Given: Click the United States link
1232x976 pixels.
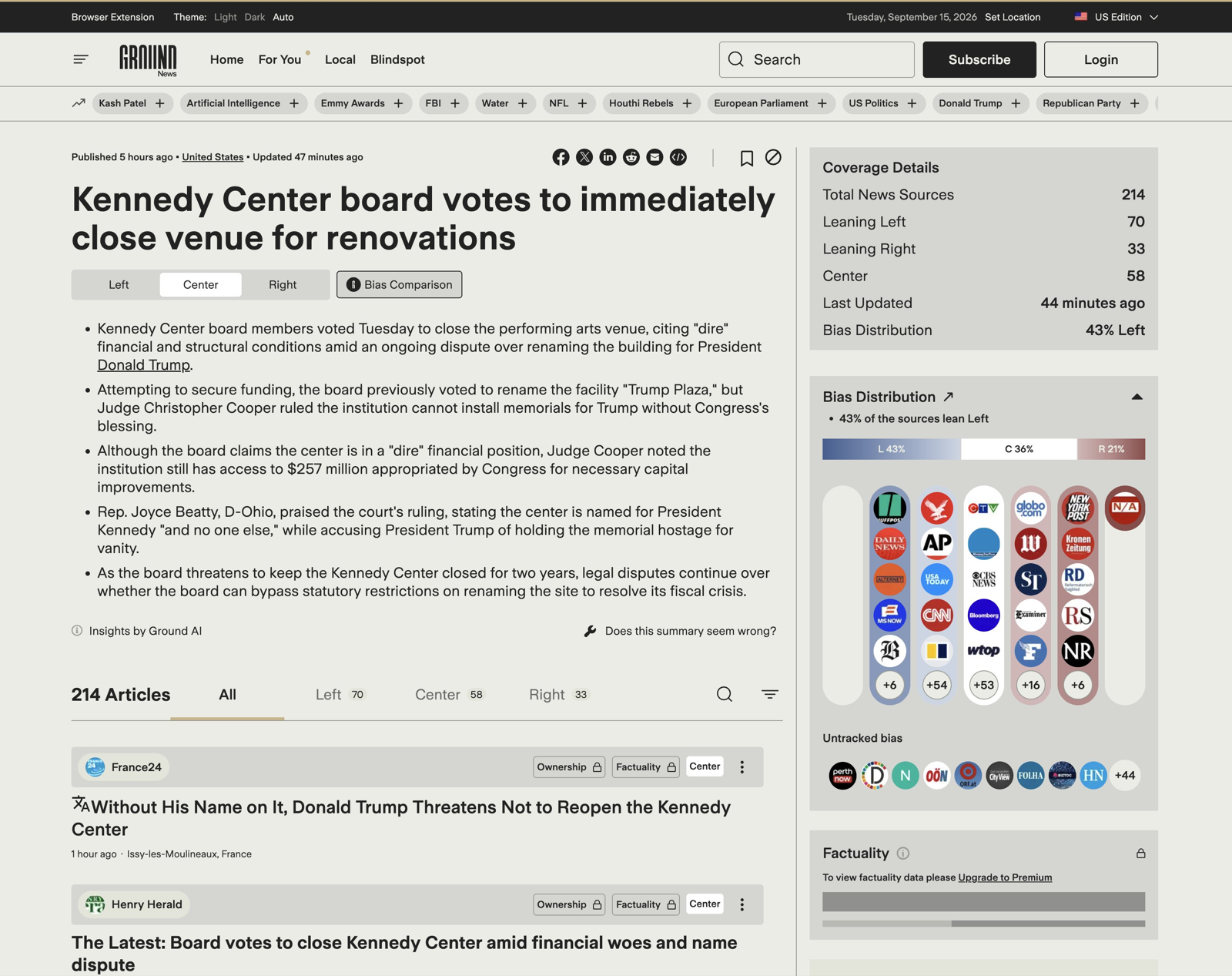Looking at the screenshot, I should pos(213,157).
